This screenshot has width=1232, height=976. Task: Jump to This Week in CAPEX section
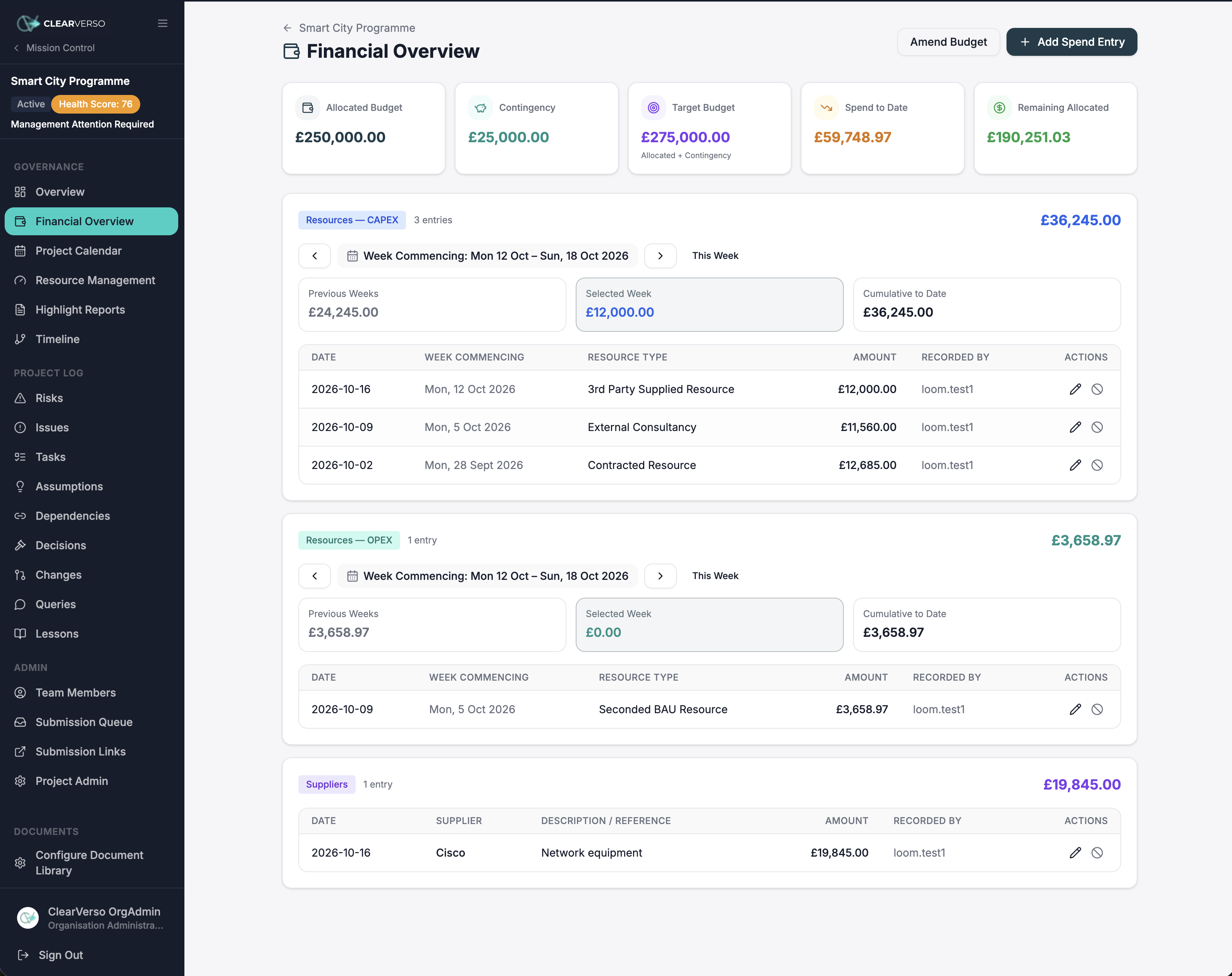715,256
